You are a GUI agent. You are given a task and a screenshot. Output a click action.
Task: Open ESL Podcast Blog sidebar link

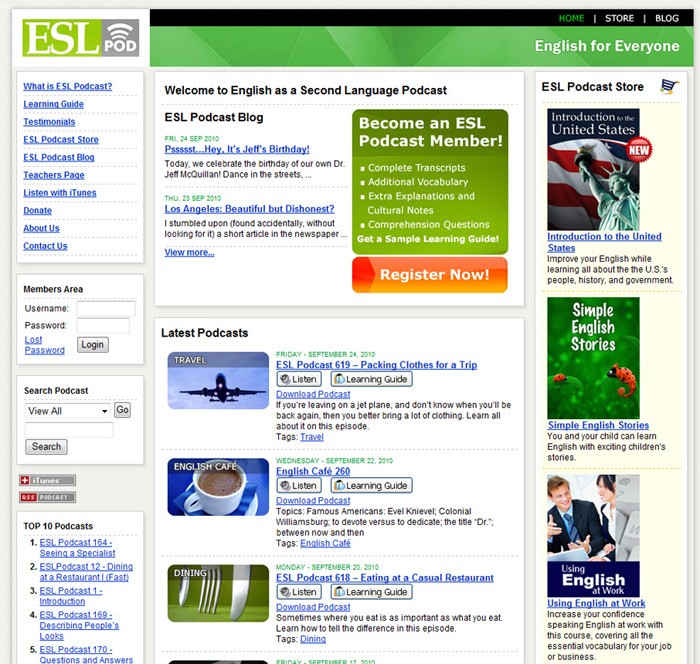click(58, 157)
